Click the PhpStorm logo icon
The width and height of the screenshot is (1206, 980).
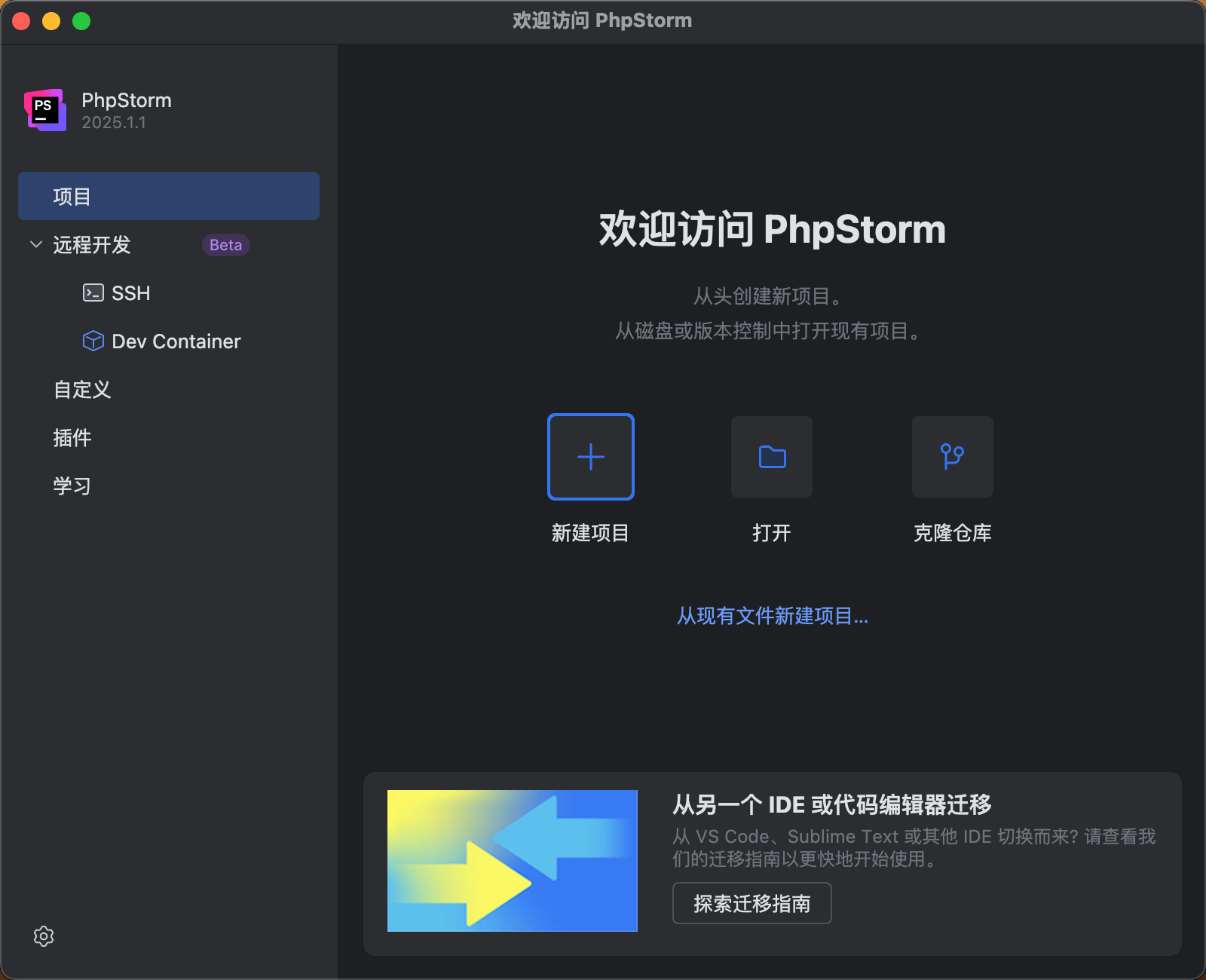[45, 110]
